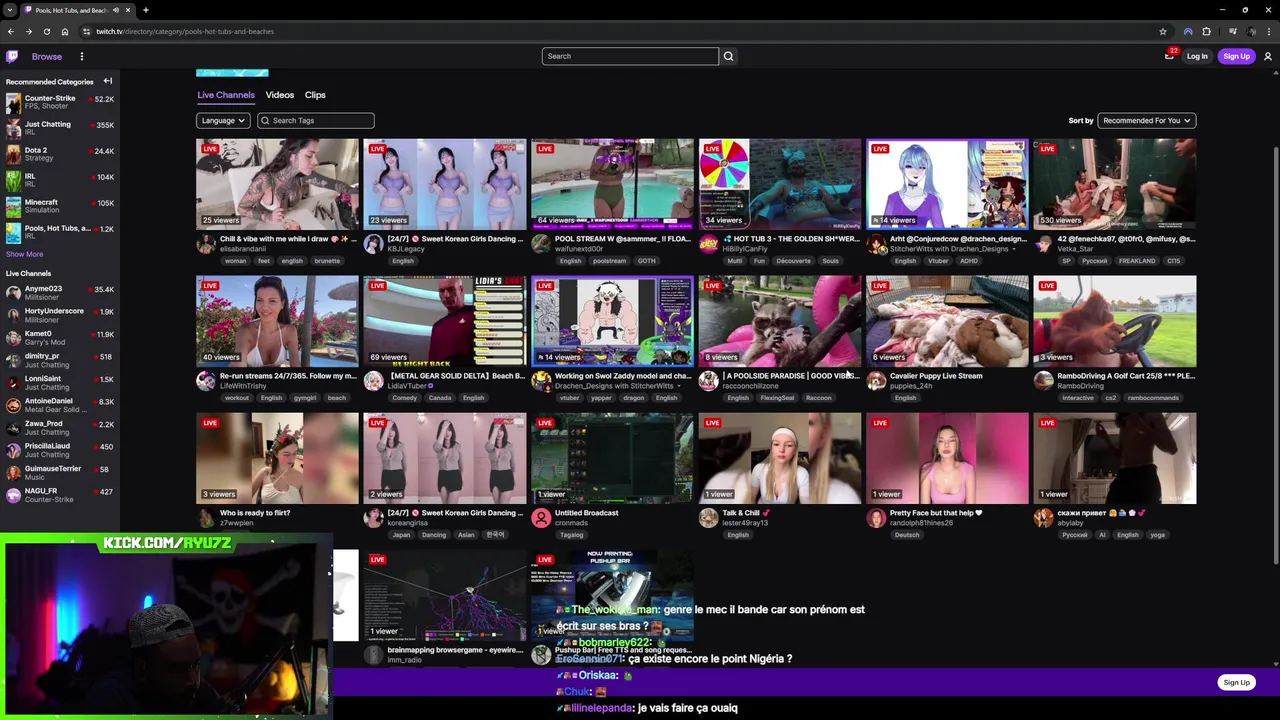Open the Twitch logo home link

[12, 56]
